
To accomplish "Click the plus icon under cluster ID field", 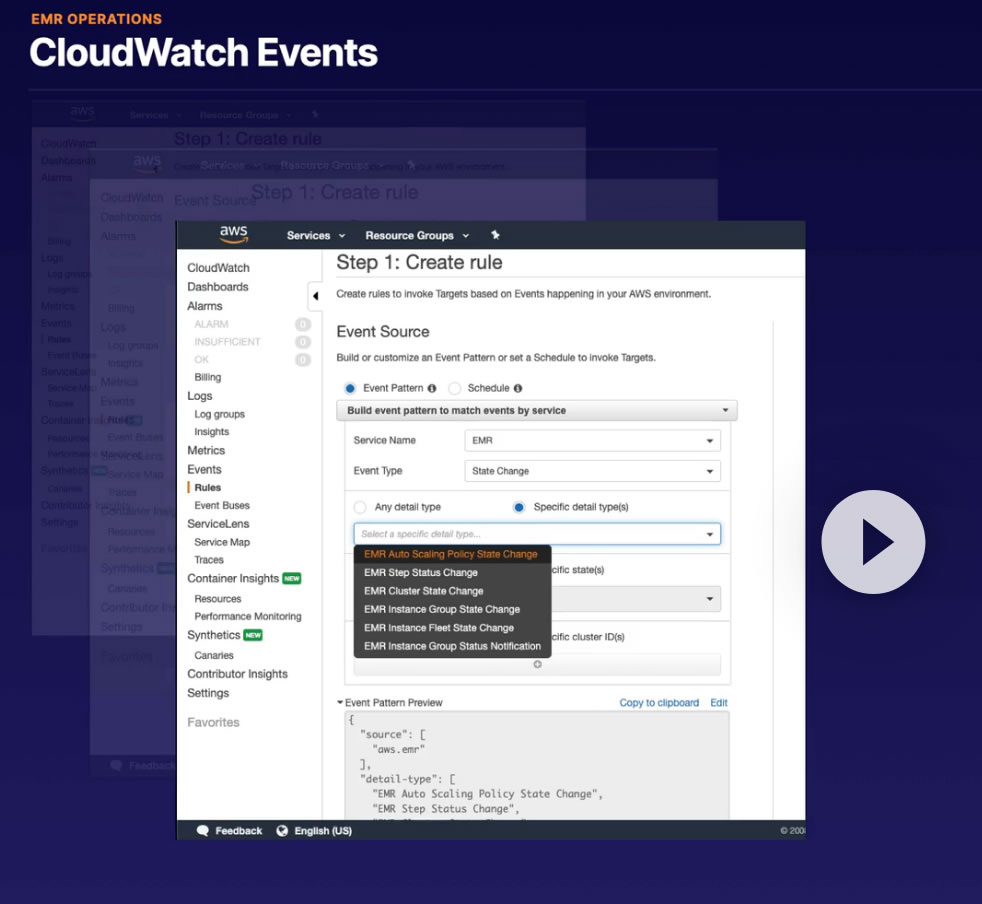I will click(537, 664).
